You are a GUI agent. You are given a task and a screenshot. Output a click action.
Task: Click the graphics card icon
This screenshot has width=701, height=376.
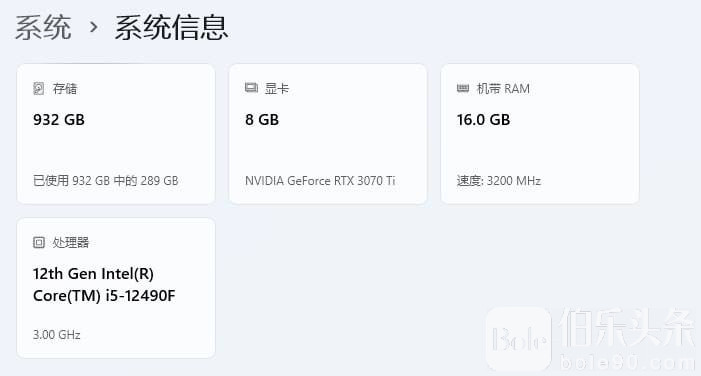[x=251, y=88]
